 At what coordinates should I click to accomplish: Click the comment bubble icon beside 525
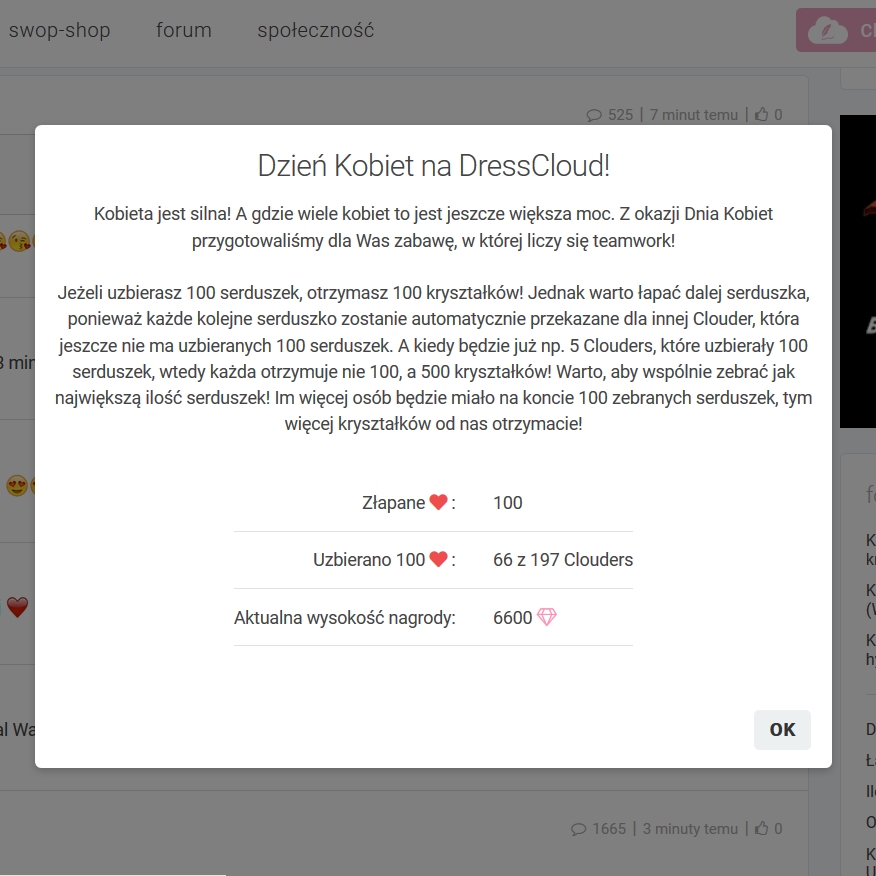pyautogui.click(x=594, y=115)
